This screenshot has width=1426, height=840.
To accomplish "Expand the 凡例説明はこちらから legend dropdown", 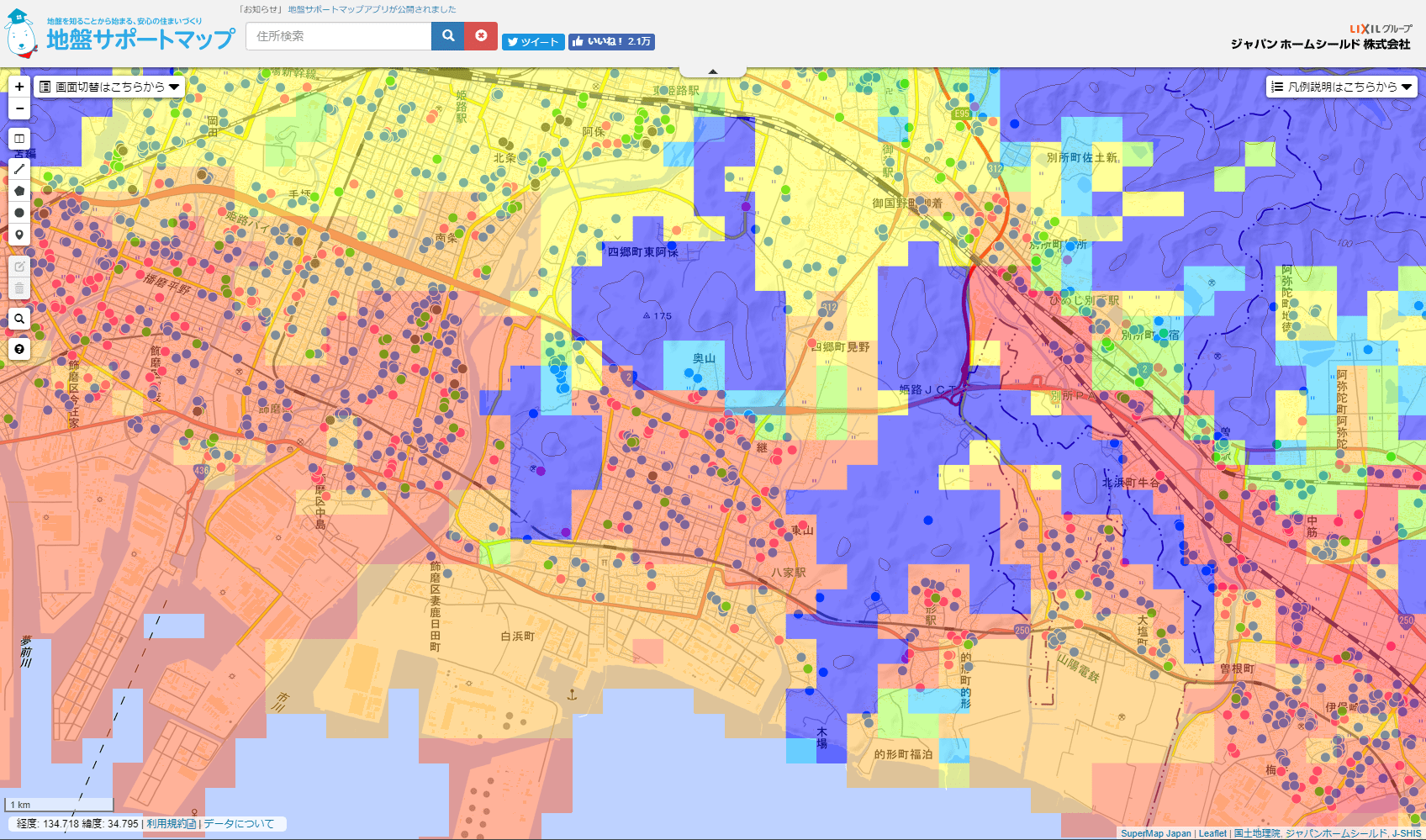I will (x=1341, y=87).
